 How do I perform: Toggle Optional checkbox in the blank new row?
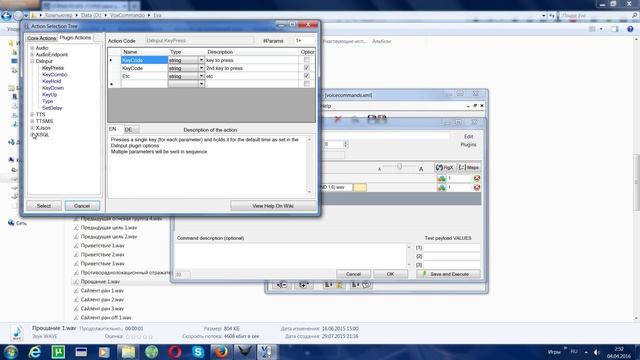coord(307,84)
